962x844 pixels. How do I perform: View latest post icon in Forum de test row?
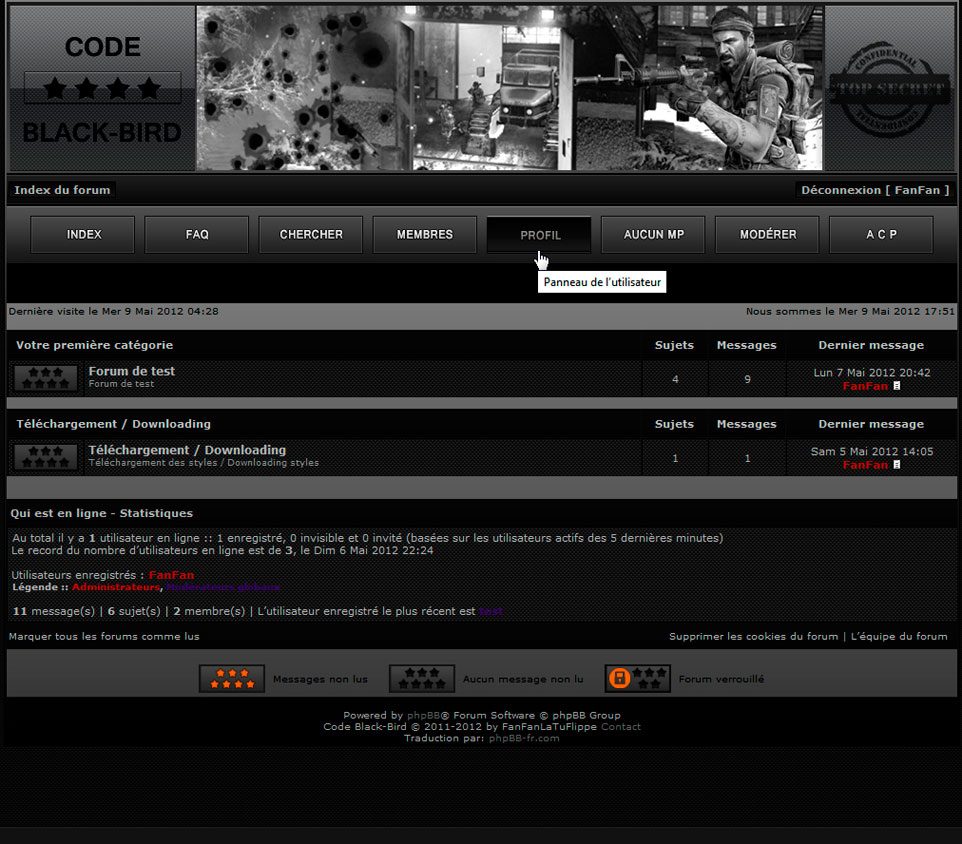click(897, 386)
